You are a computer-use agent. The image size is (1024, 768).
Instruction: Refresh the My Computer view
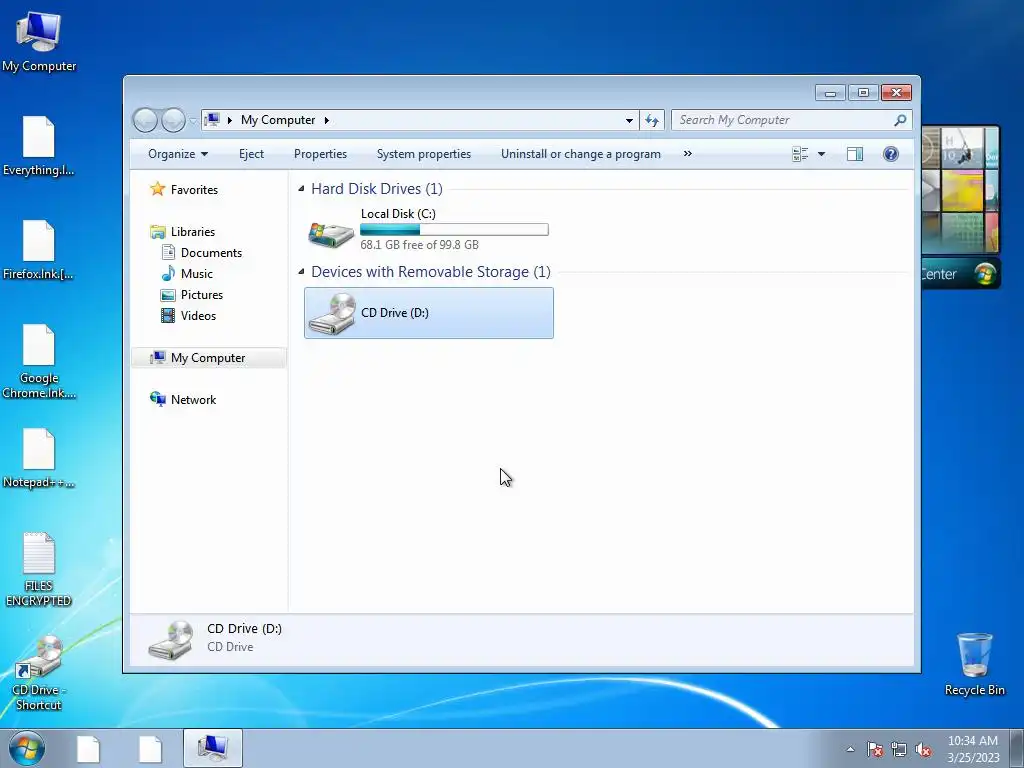652,120
